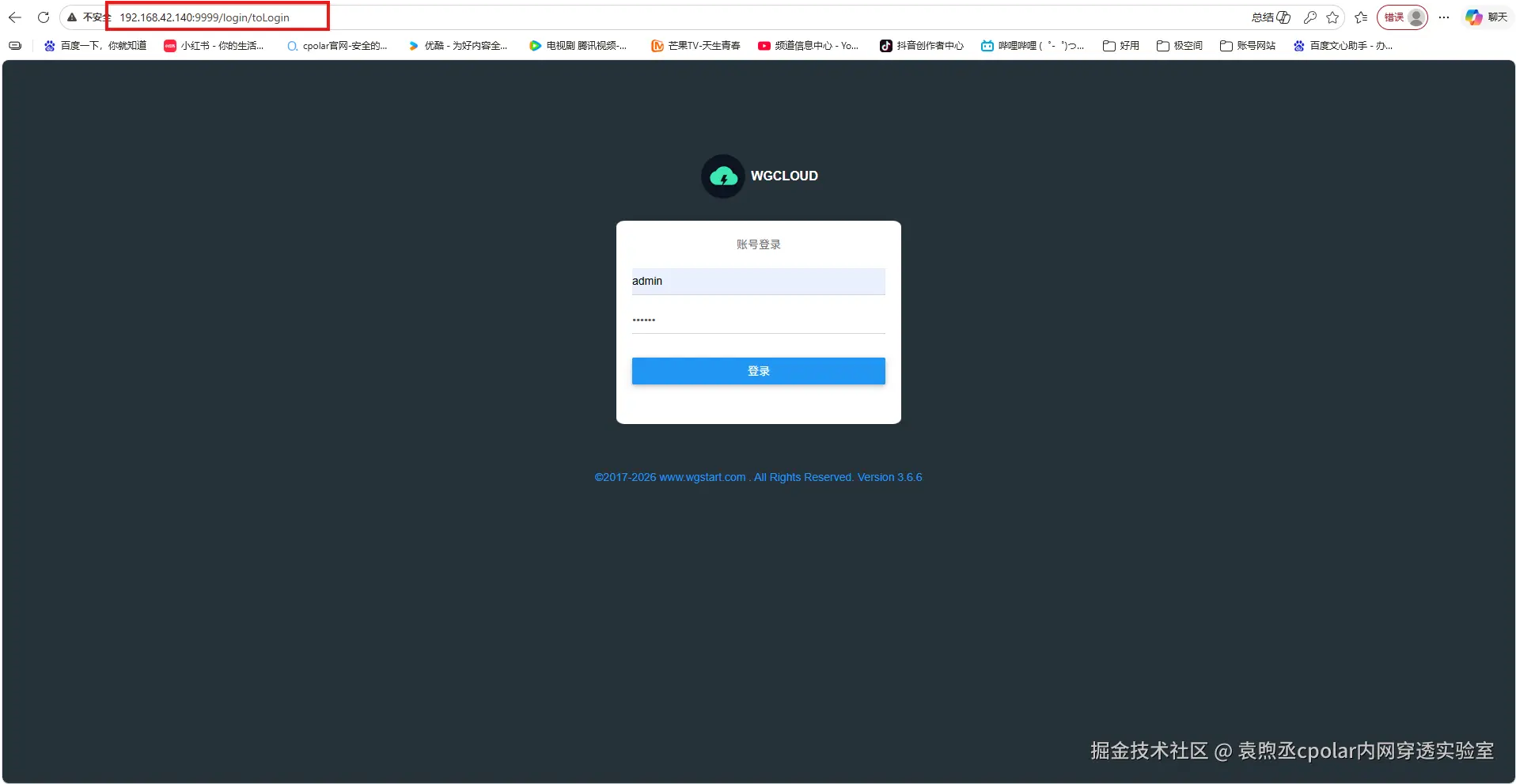
Task: Click the password input field
Action: 758,320
